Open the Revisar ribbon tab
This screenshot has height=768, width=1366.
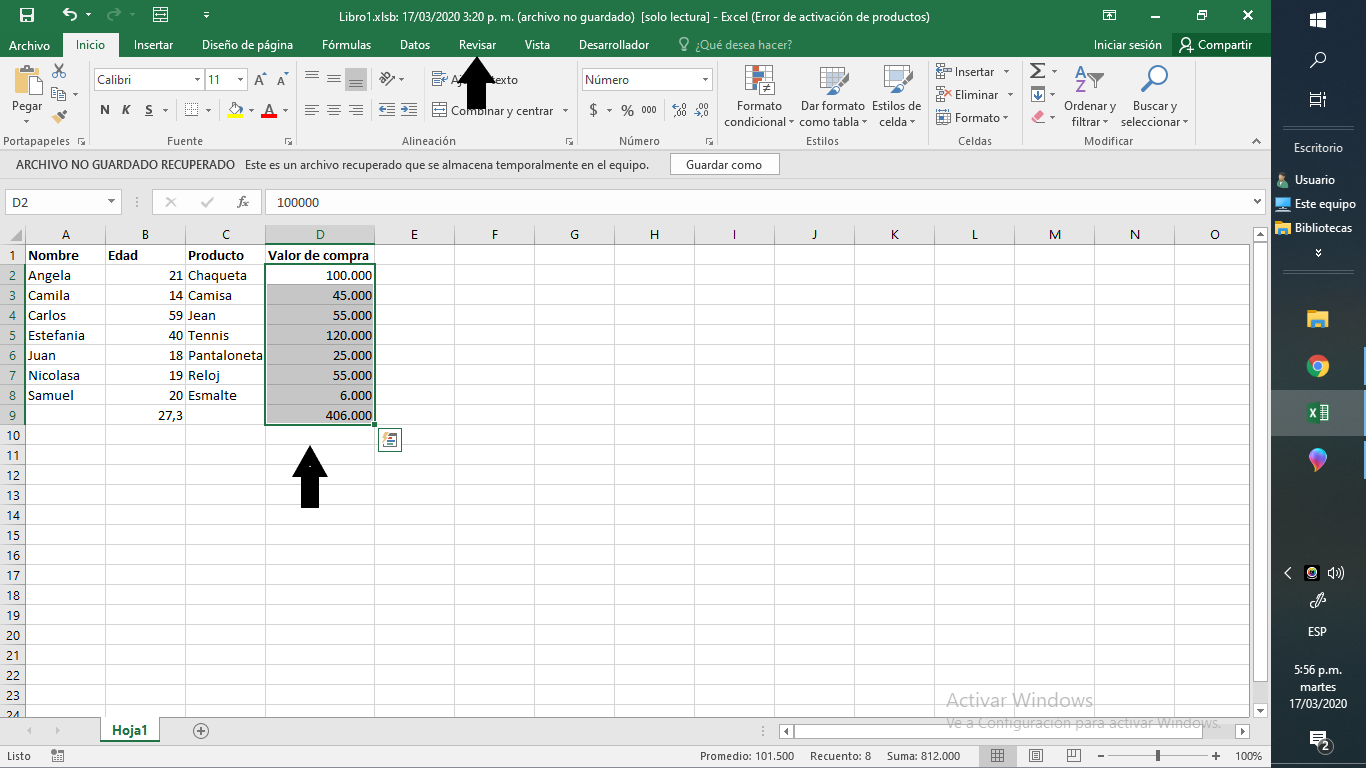pos(476,45)
